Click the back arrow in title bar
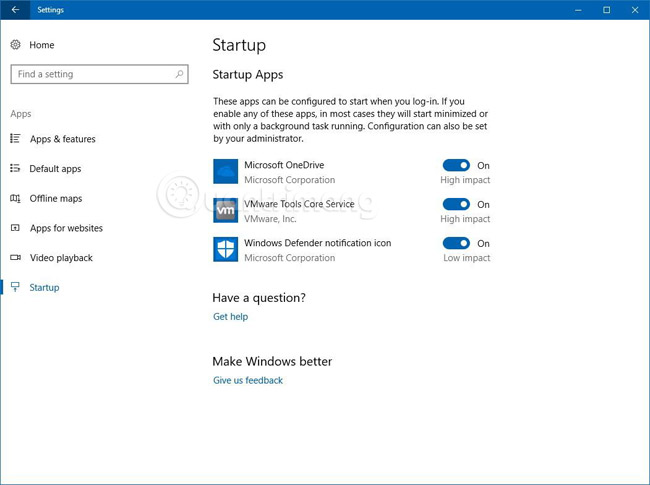The image size is (650, 485). click(15, 10)
